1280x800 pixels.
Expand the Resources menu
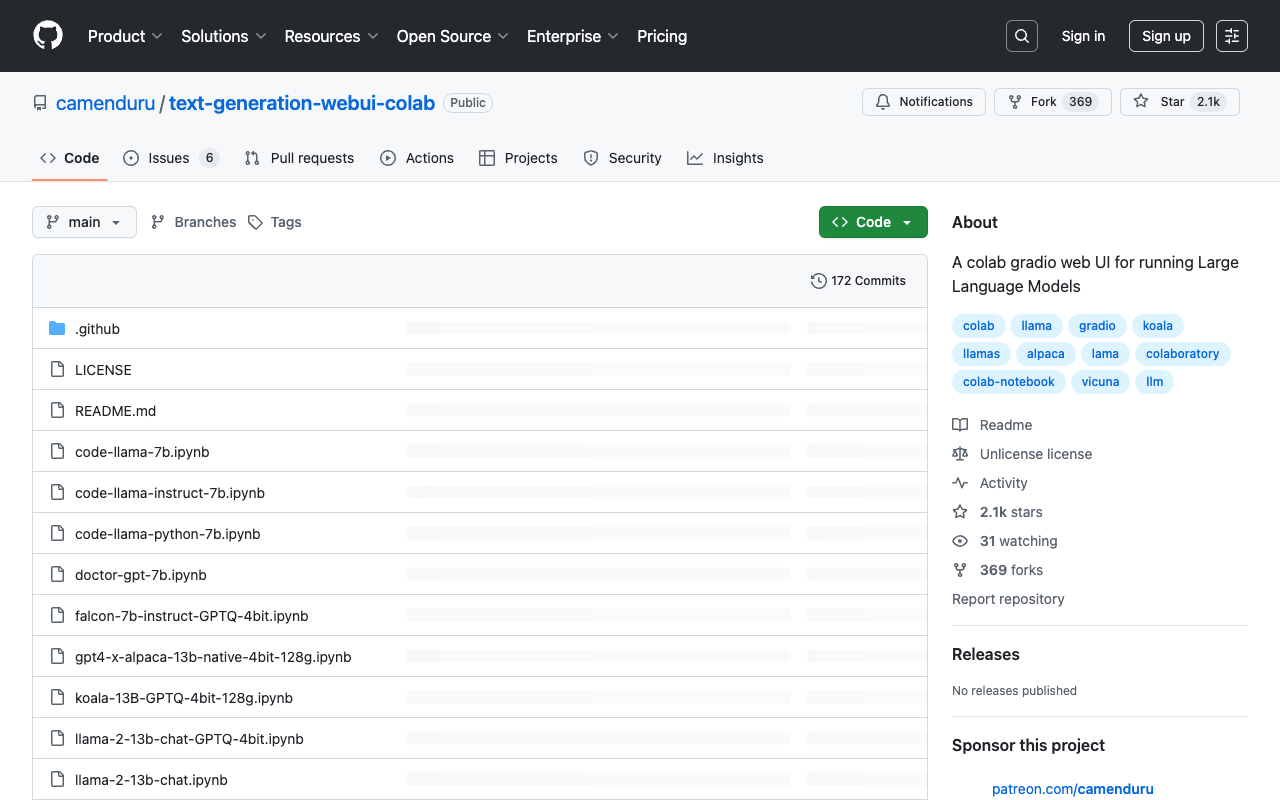coord(331,36)
